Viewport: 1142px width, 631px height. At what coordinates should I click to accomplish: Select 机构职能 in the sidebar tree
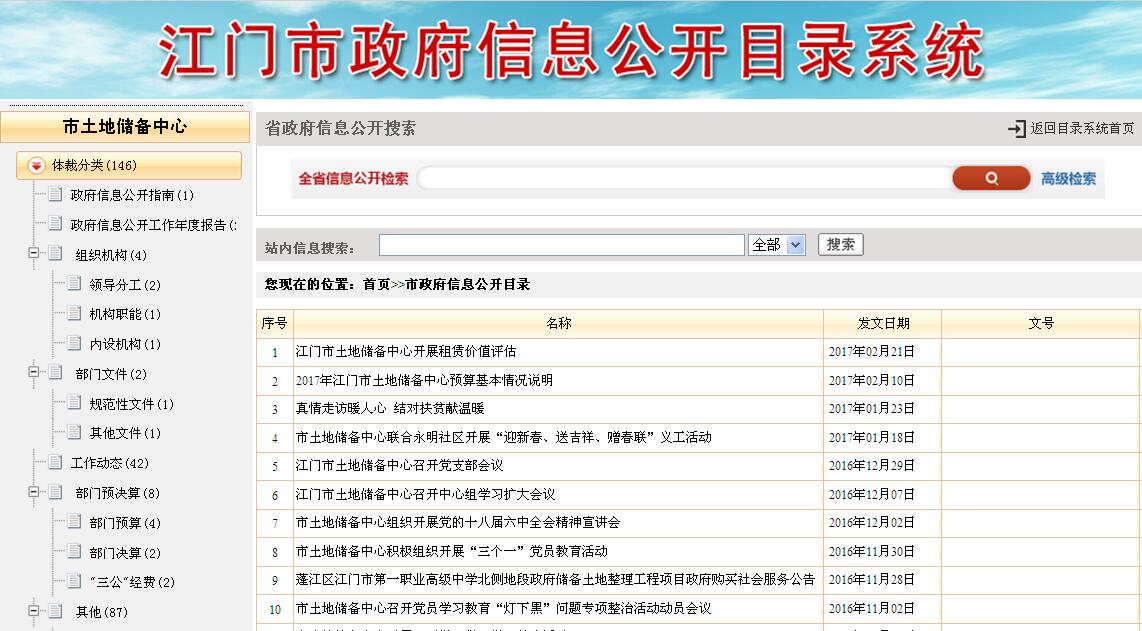click(x=124, y=314)
